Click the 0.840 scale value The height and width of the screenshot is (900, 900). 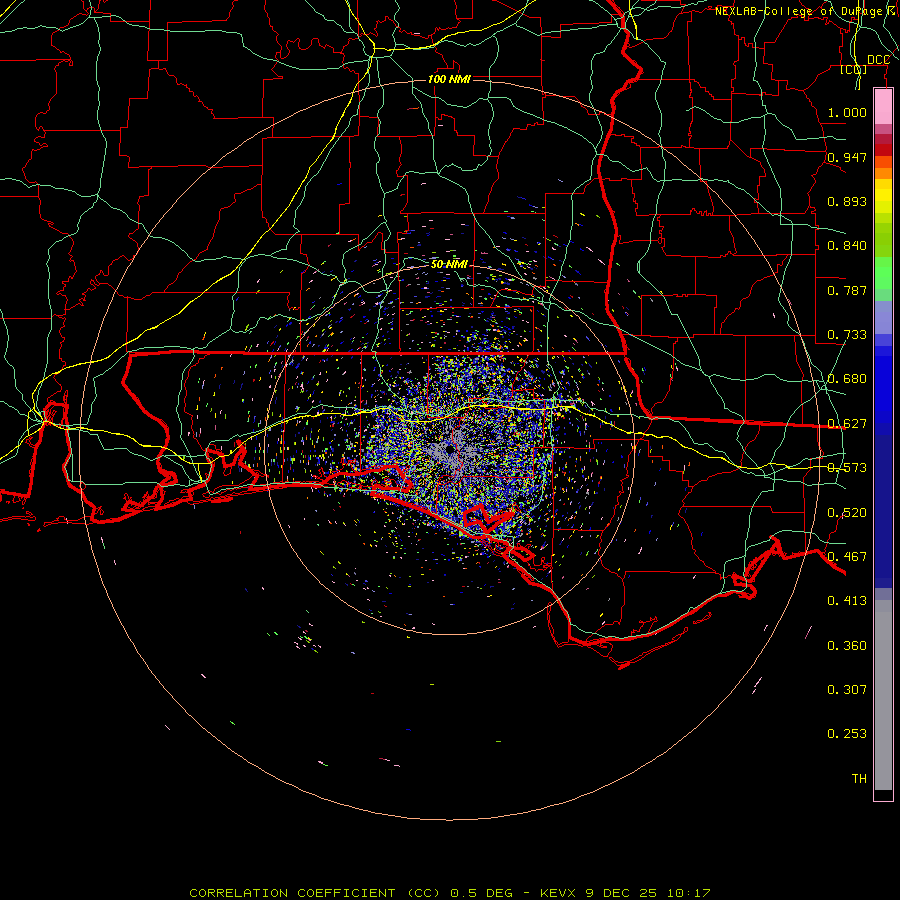coord(847,246)
